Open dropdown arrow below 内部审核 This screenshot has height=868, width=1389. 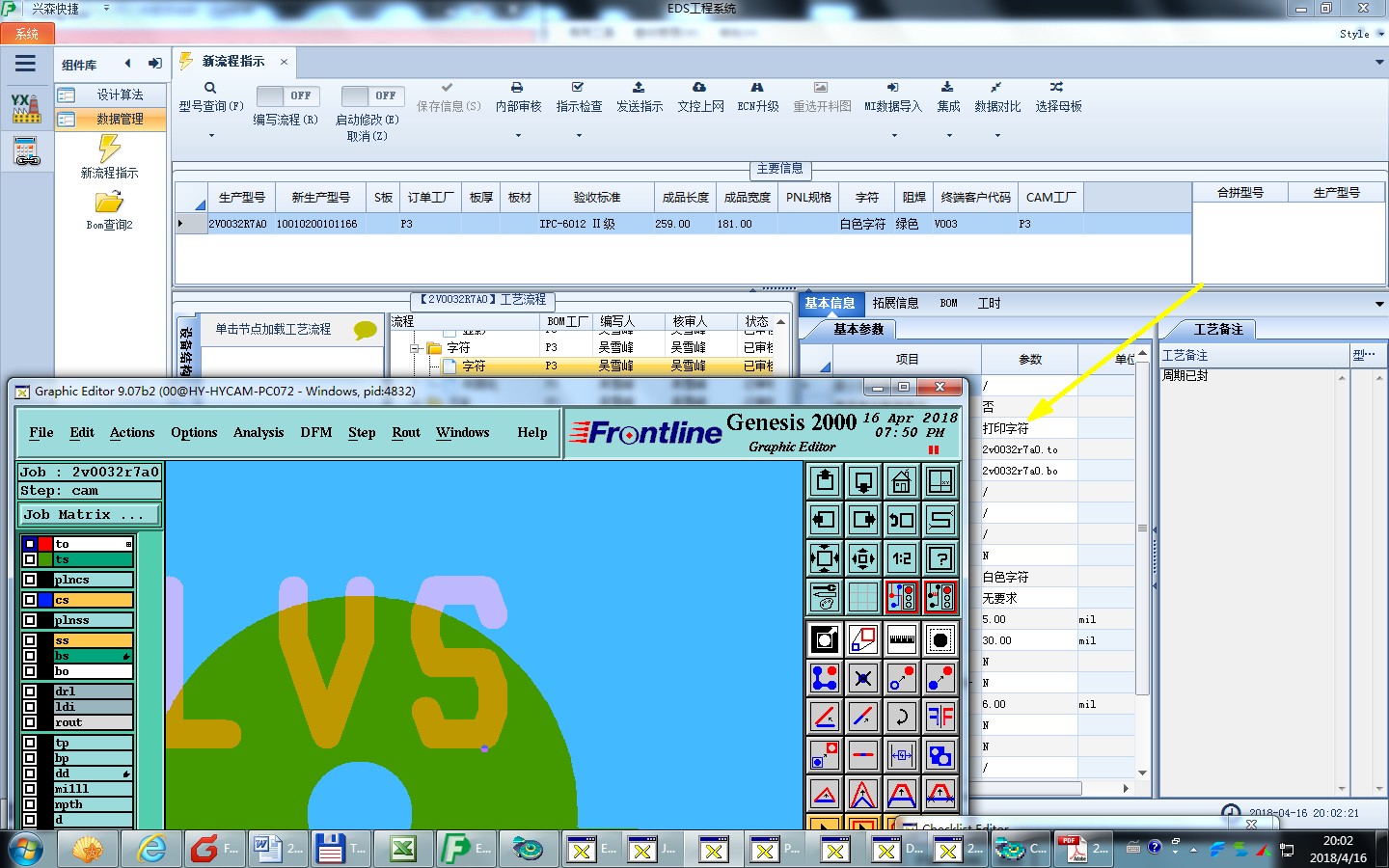click(x=518, y=136)
